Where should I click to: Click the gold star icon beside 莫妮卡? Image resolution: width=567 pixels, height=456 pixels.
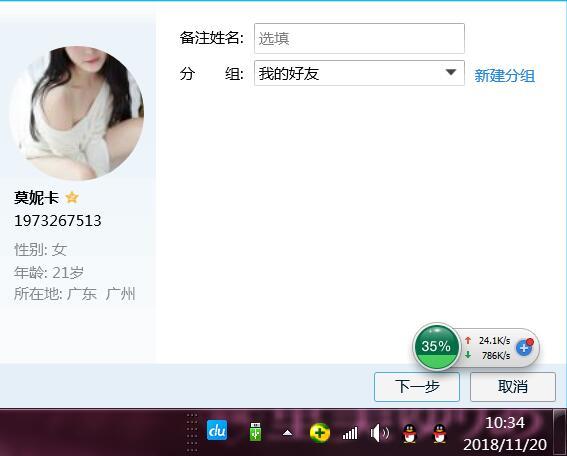click(72, 197)
